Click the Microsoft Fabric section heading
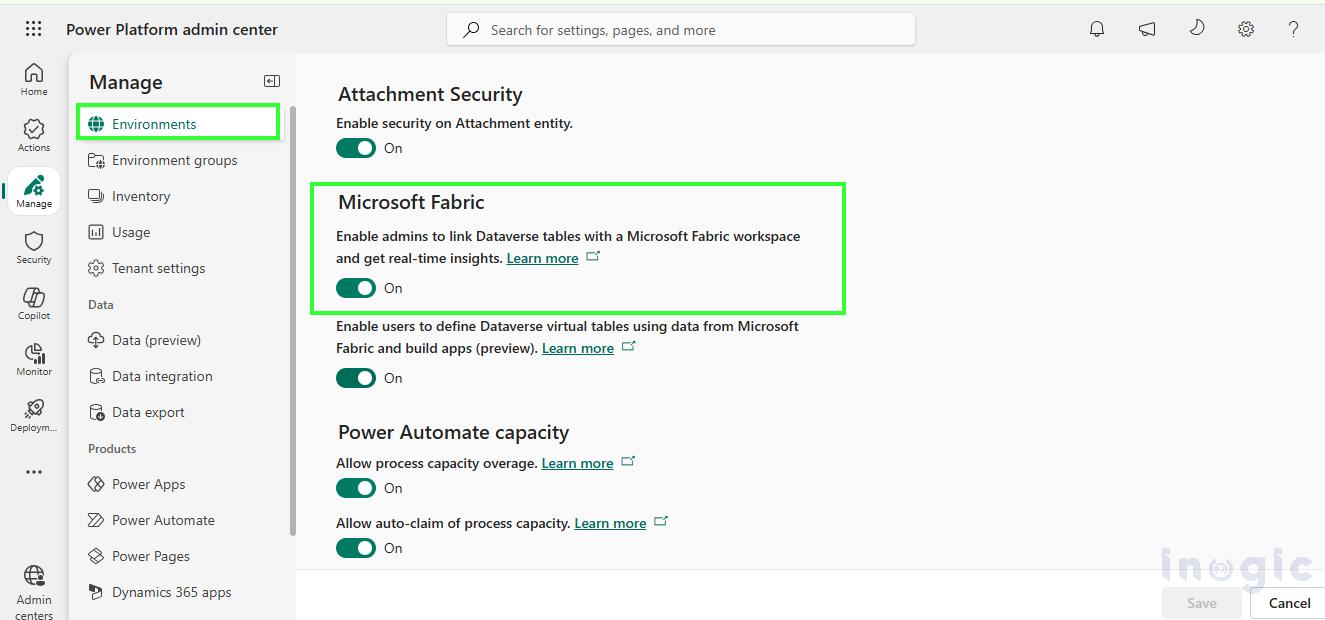Viewport: 1325px width, 620px height. pos(411,202)
